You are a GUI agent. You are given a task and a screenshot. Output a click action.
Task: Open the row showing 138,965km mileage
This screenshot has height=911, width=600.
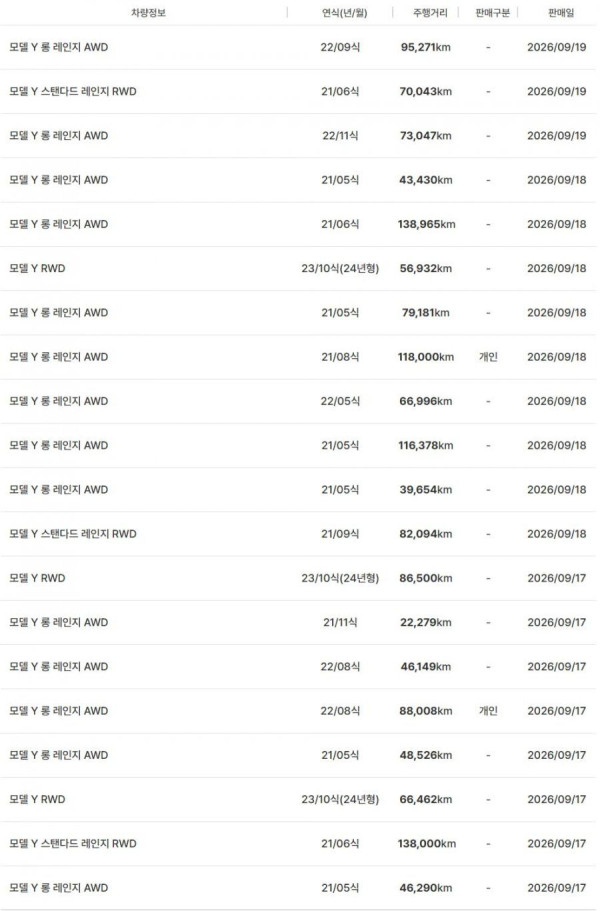[298, 224]
